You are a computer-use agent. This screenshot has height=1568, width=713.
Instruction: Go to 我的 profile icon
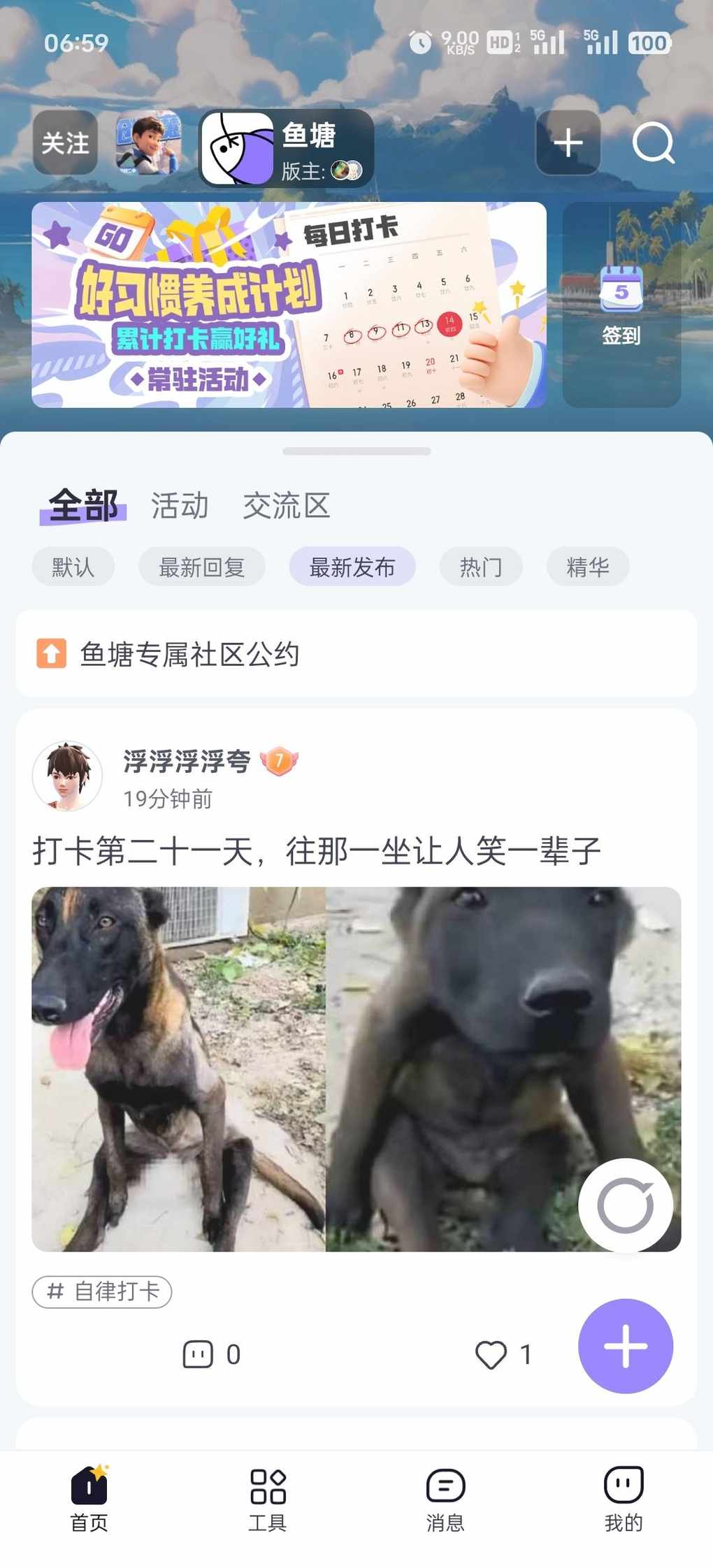point(624,1484)
